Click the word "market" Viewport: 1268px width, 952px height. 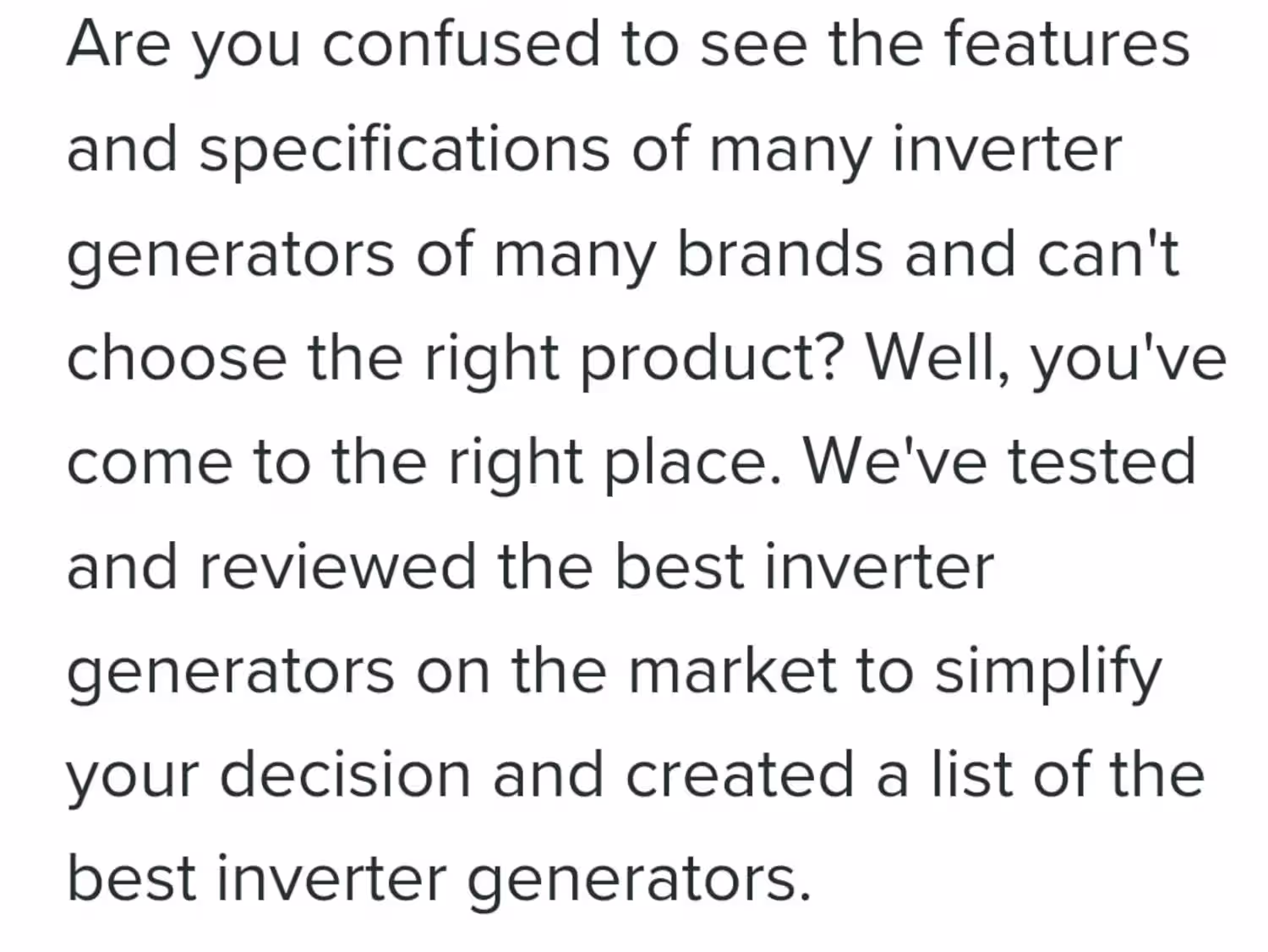tap(733, 671)
